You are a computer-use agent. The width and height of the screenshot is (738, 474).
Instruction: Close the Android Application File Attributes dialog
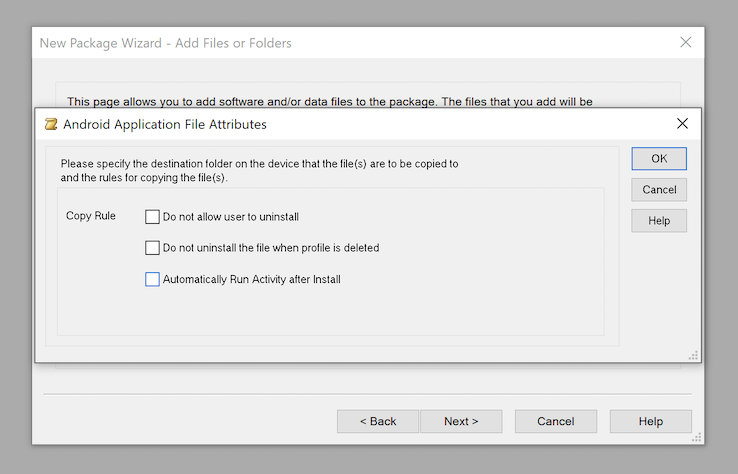coord(682,124)
